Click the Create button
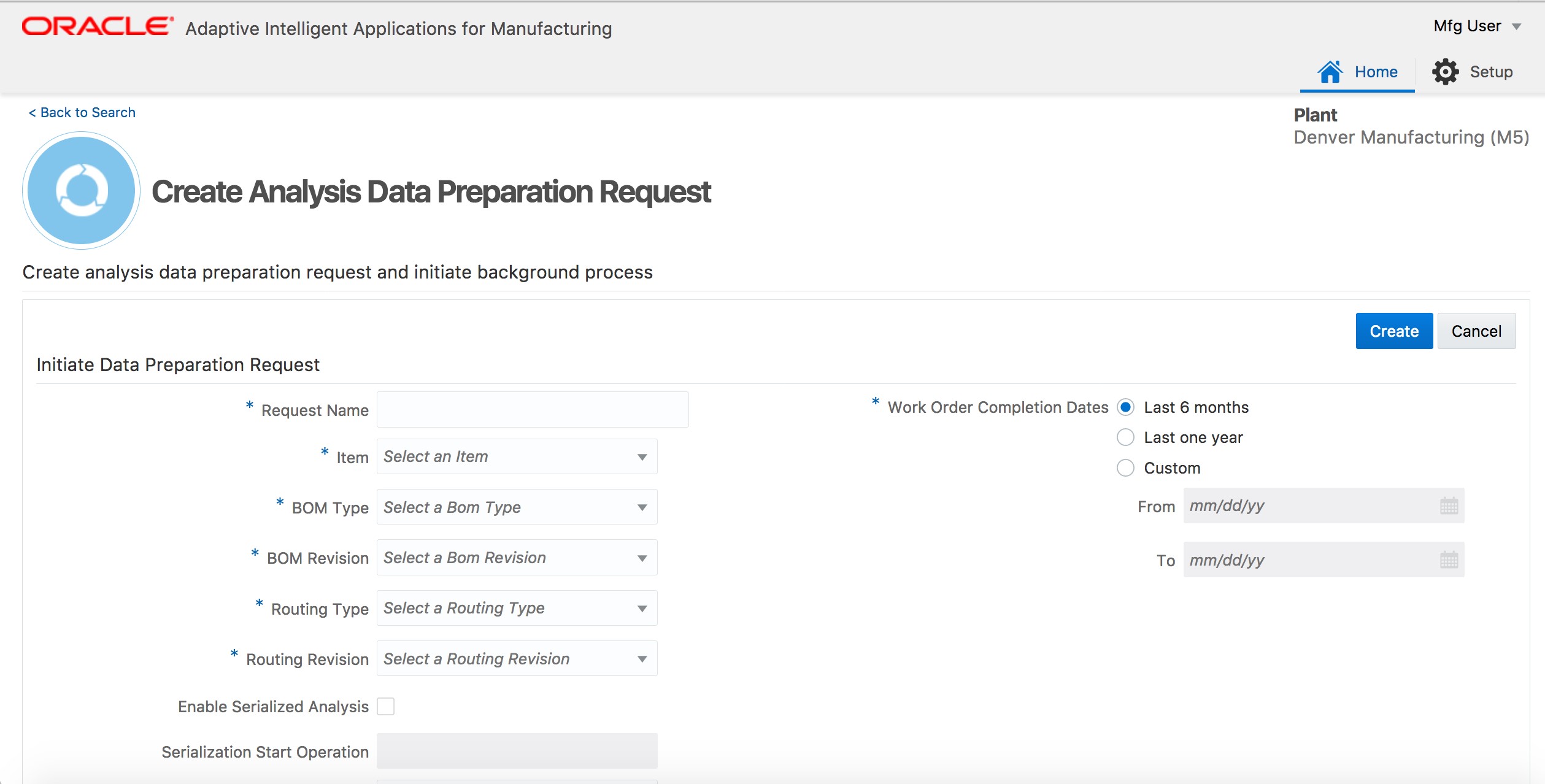This screenshot has width=1545, height=784. click(x=1393, y=331)
